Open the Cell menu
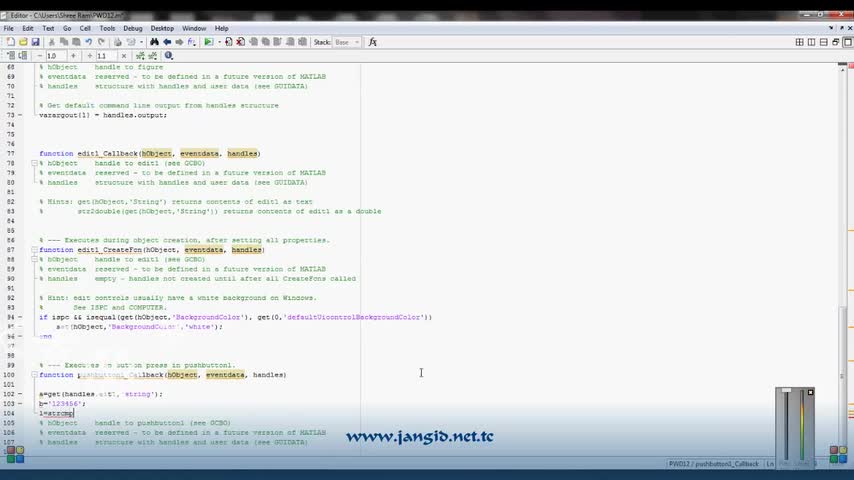Screen dimensions: 854x480 pyautogui.click(x=85, y=28)
